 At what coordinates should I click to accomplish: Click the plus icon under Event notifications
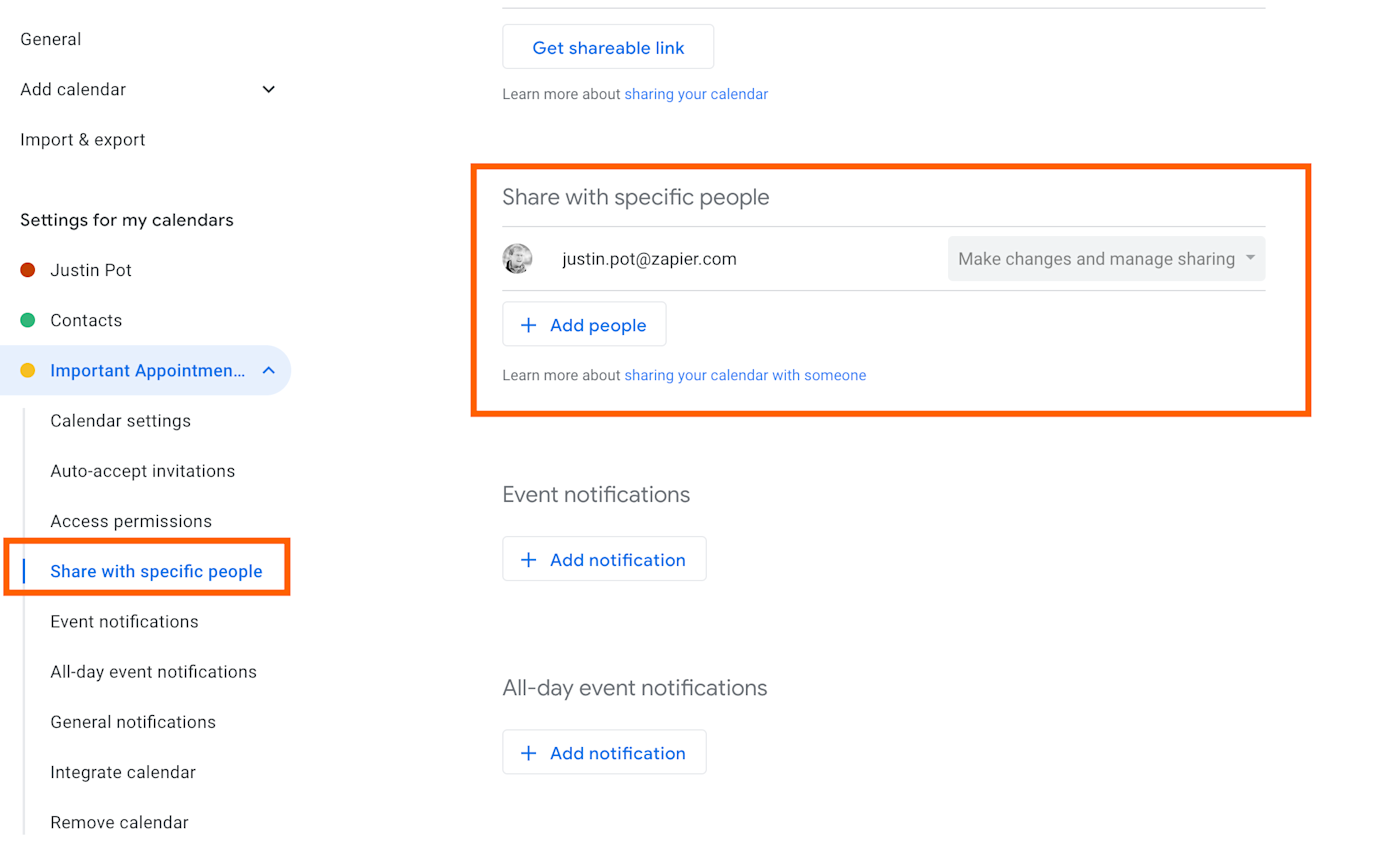point(528,560)
